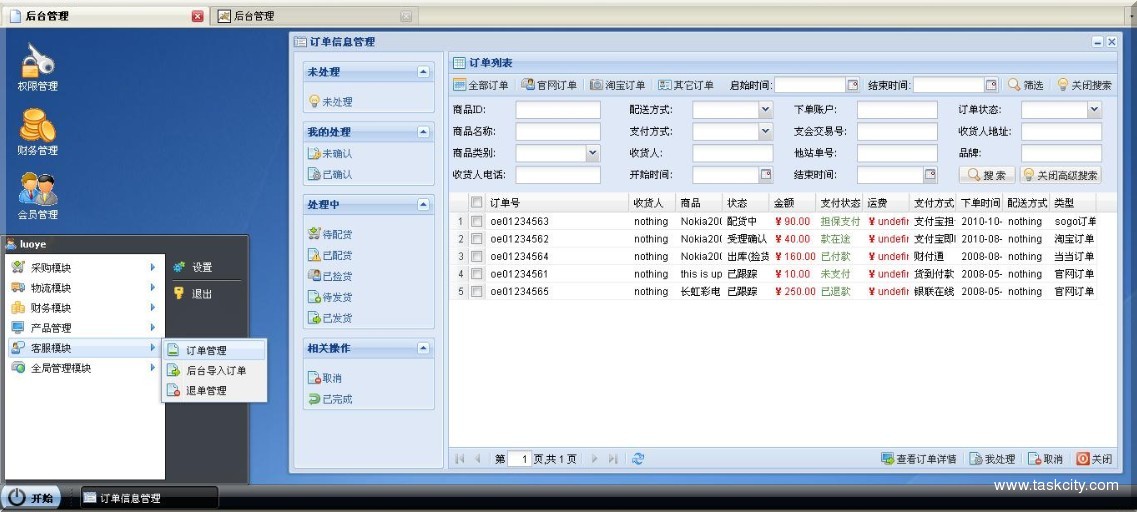Click the 未处理 lightbulb item

(331, 102)
